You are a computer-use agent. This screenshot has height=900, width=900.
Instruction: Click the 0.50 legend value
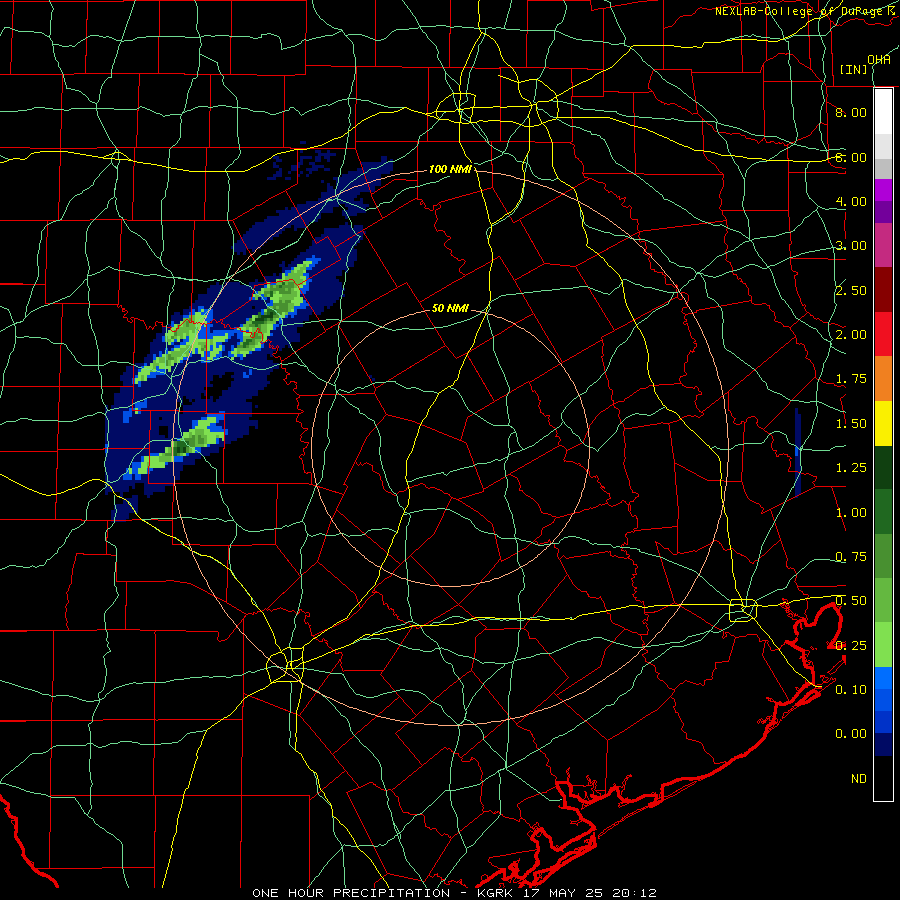[x=851, y=601]
